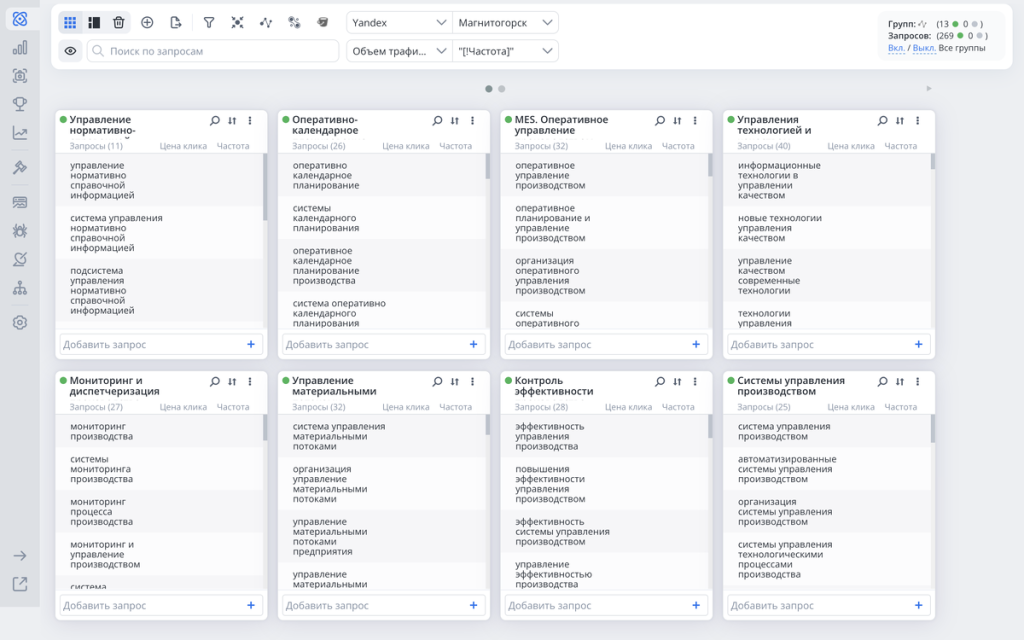
Task: Open the bar chart section in sidebar
Action: tap(20, 48)
